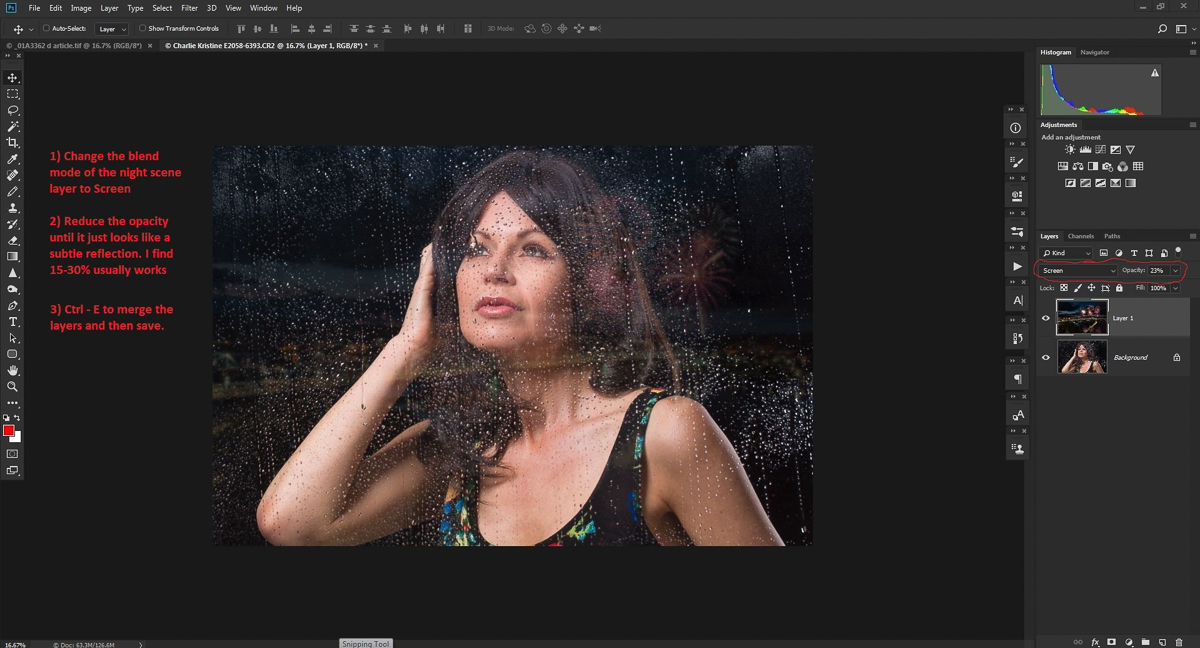Click the red foreground color swatch
1200x648 pixels.
point(8,431)
